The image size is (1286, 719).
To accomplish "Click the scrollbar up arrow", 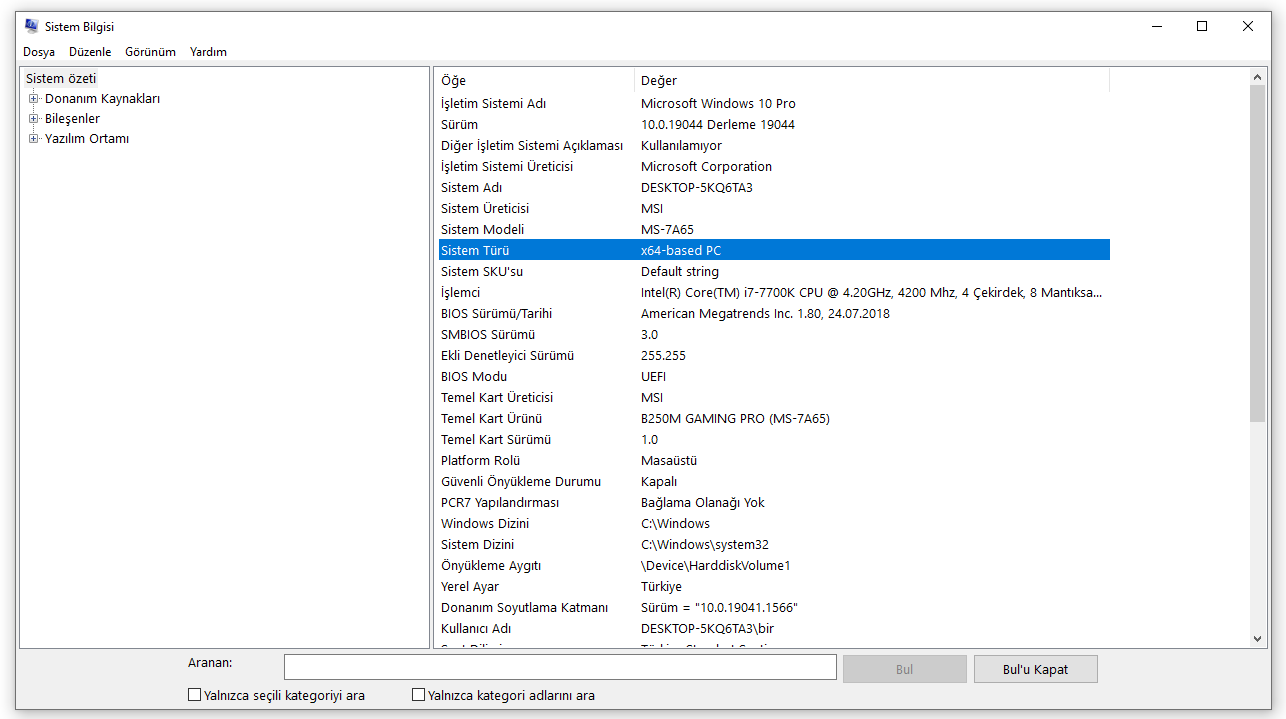I will point(1258,77).
